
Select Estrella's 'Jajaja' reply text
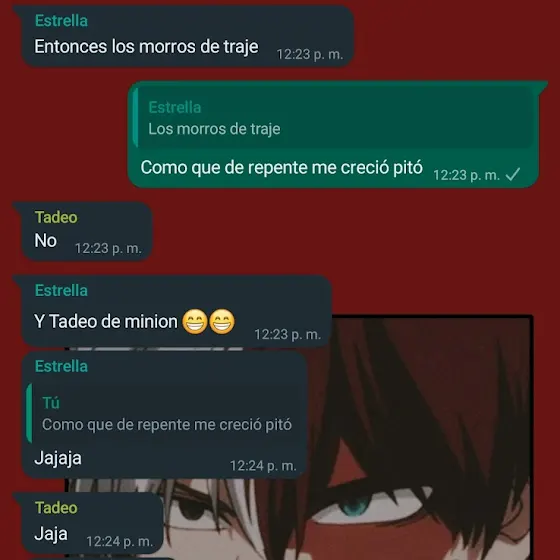coord(58,458)
